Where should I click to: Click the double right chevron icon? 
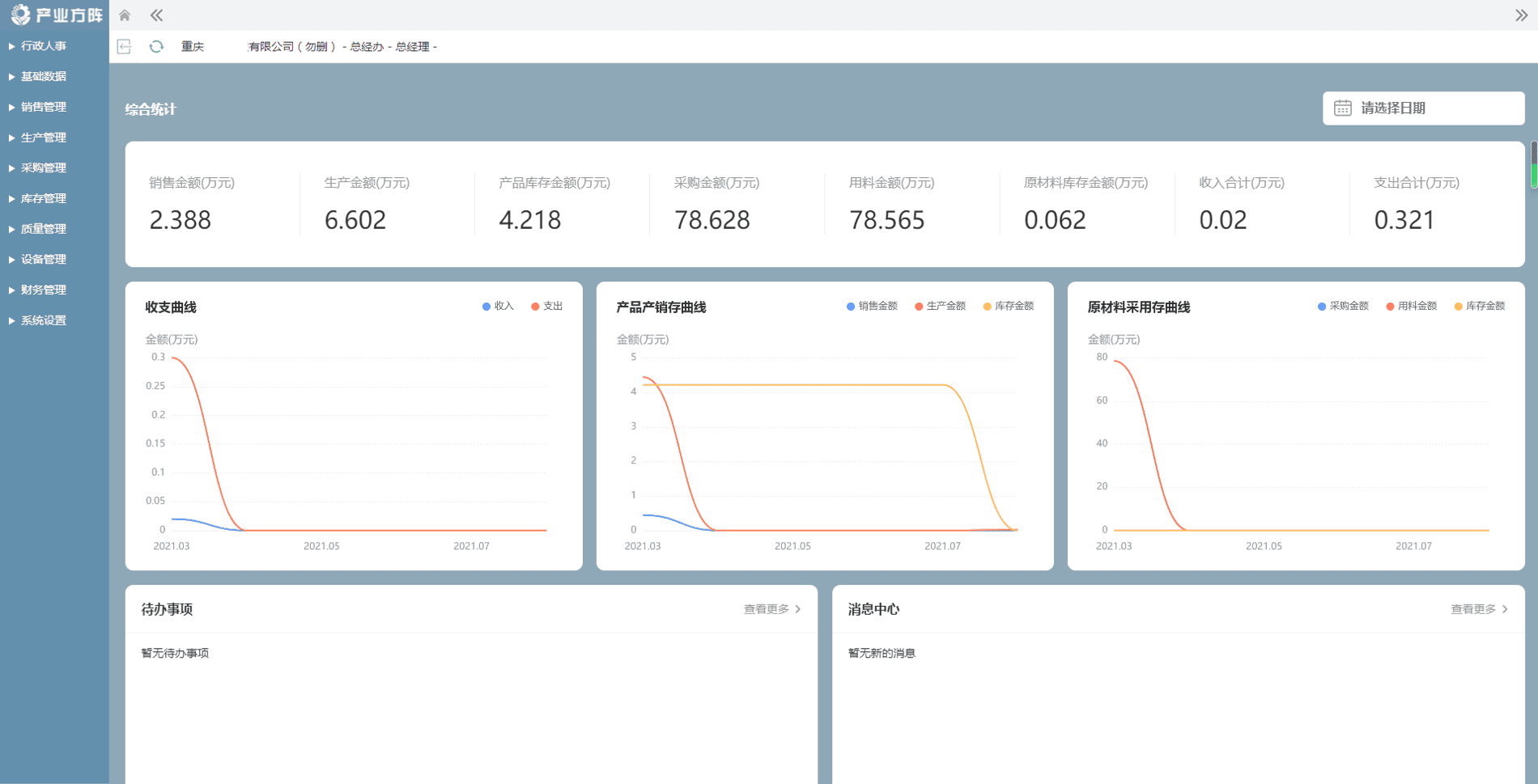(x=1521, y=15)
